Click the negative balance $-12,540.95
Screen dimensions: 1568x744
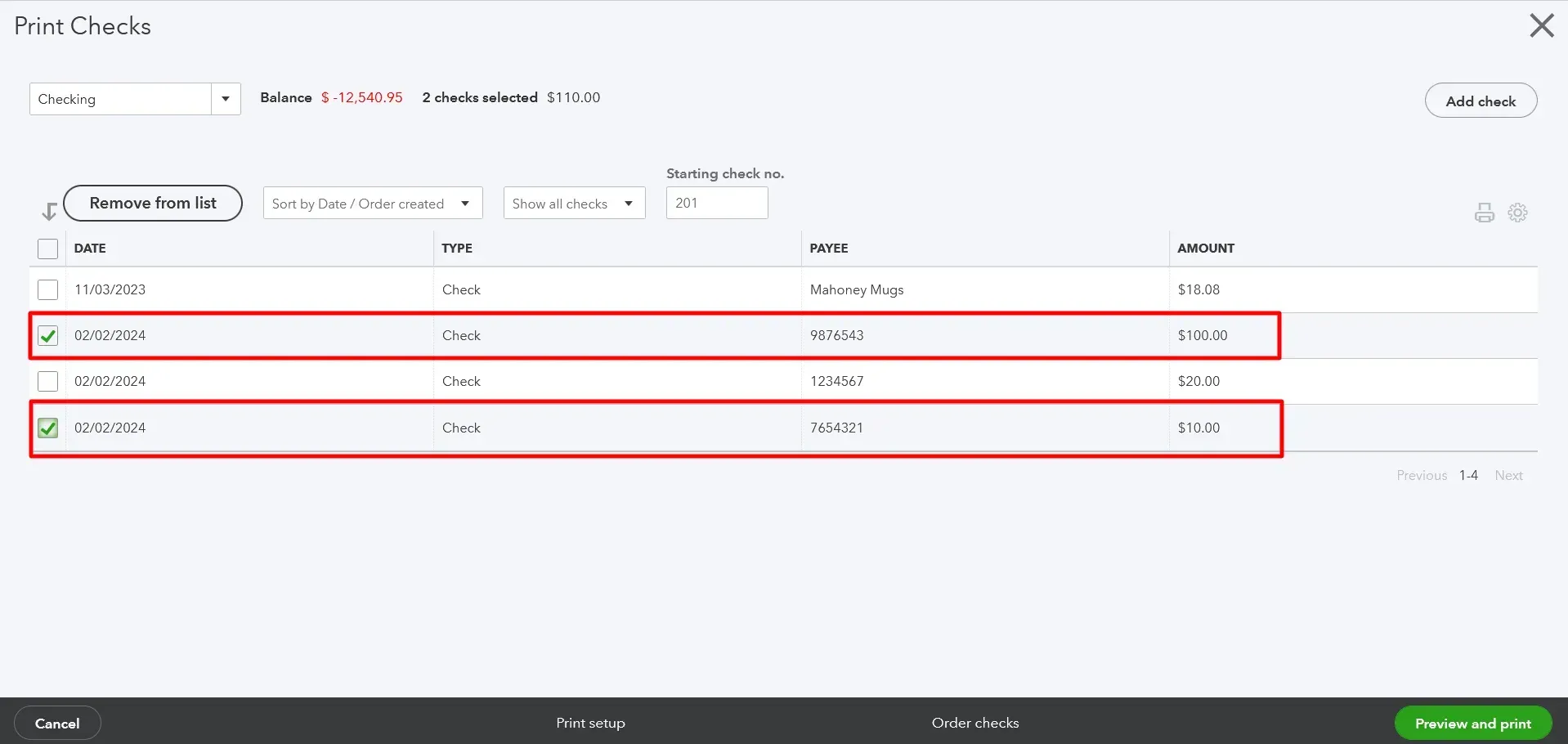(x=362, y=97)
